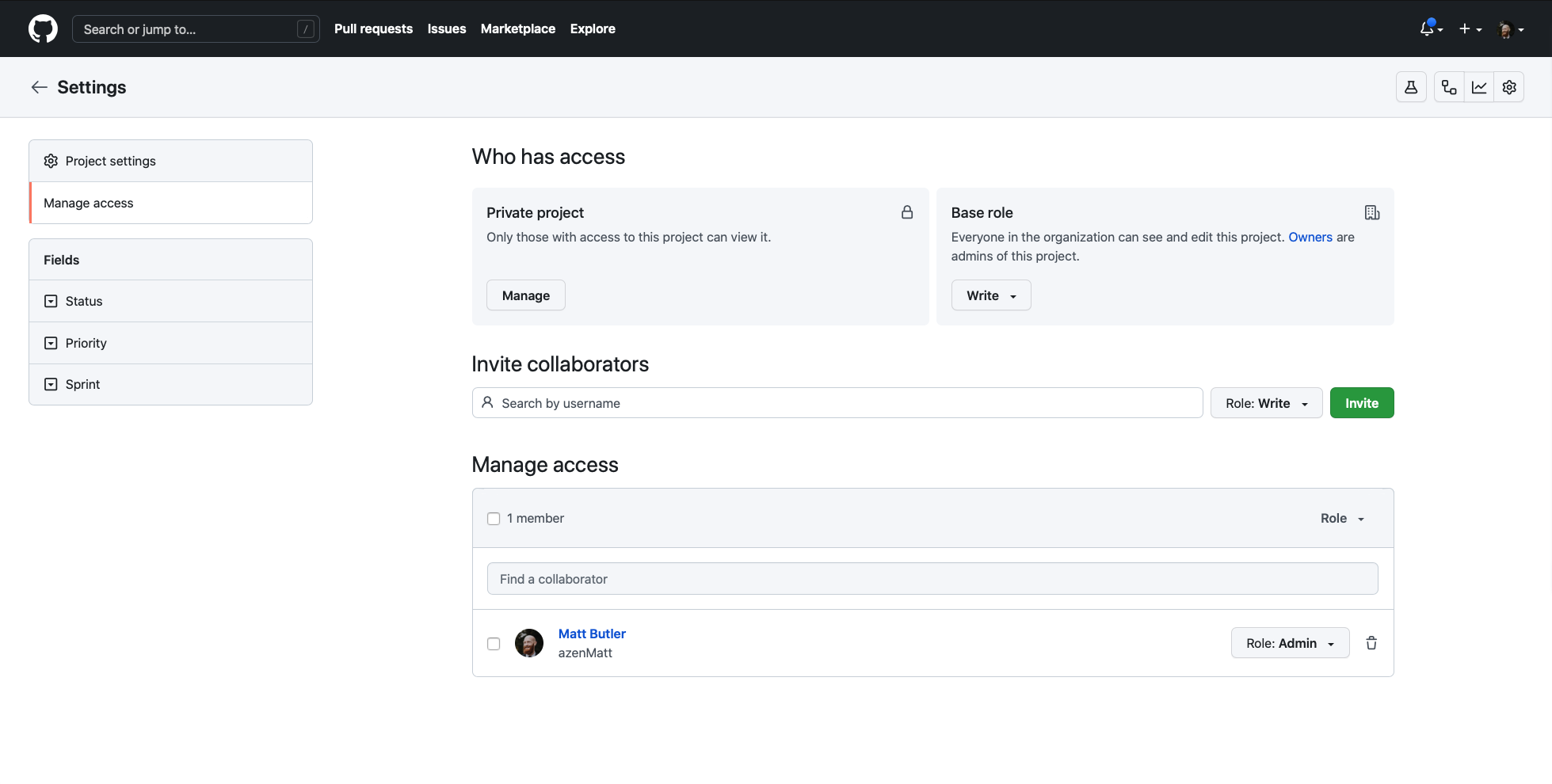Open workflows icon in header toolbar
The width and height of the screenshot is (1552, 784).
[1449, 87]
